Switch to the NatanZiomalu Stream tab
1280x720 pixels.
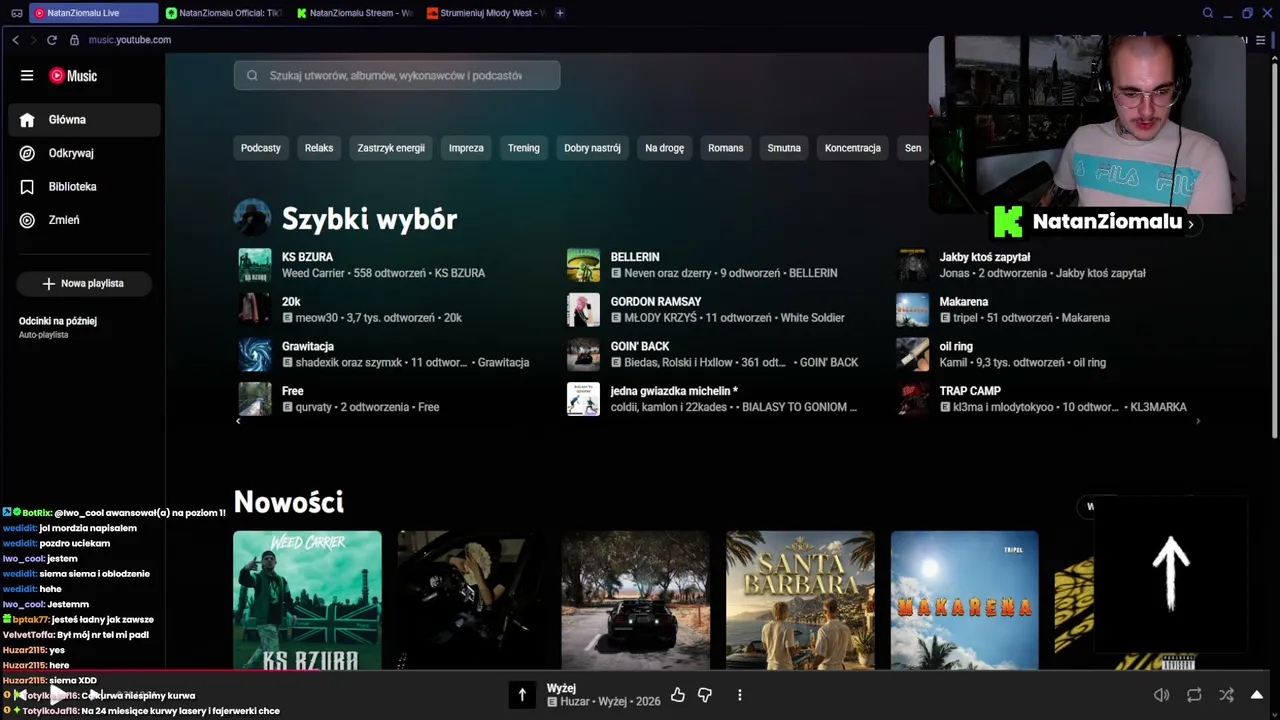pos(354,13)
